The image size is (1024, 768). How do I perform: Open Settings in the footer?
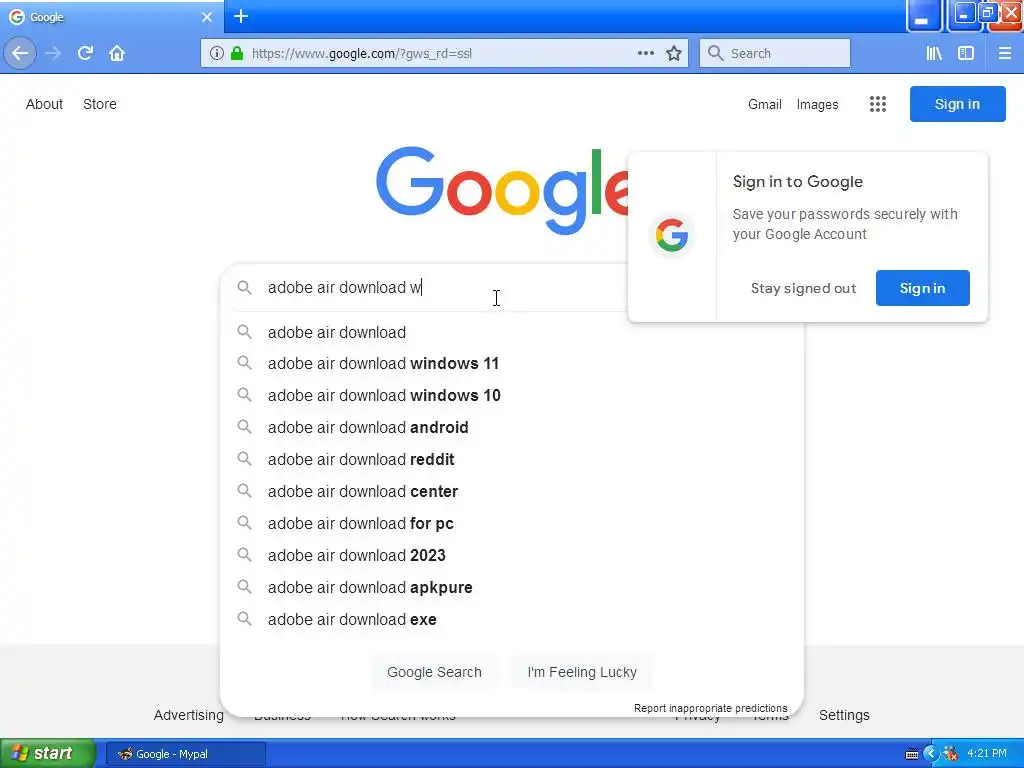[x=844, y=715]
